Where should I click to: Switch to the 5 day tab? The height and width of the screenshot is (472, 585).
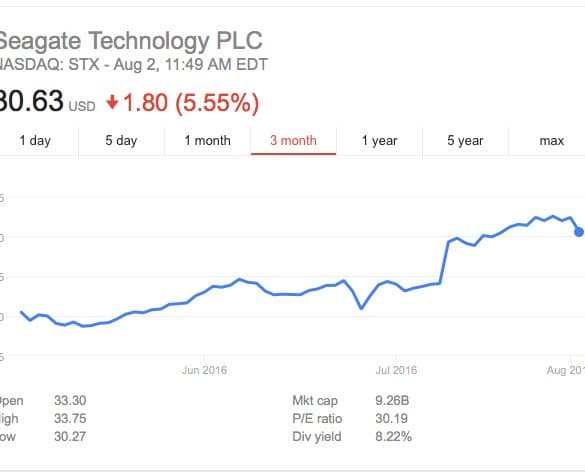click(121, 141)
